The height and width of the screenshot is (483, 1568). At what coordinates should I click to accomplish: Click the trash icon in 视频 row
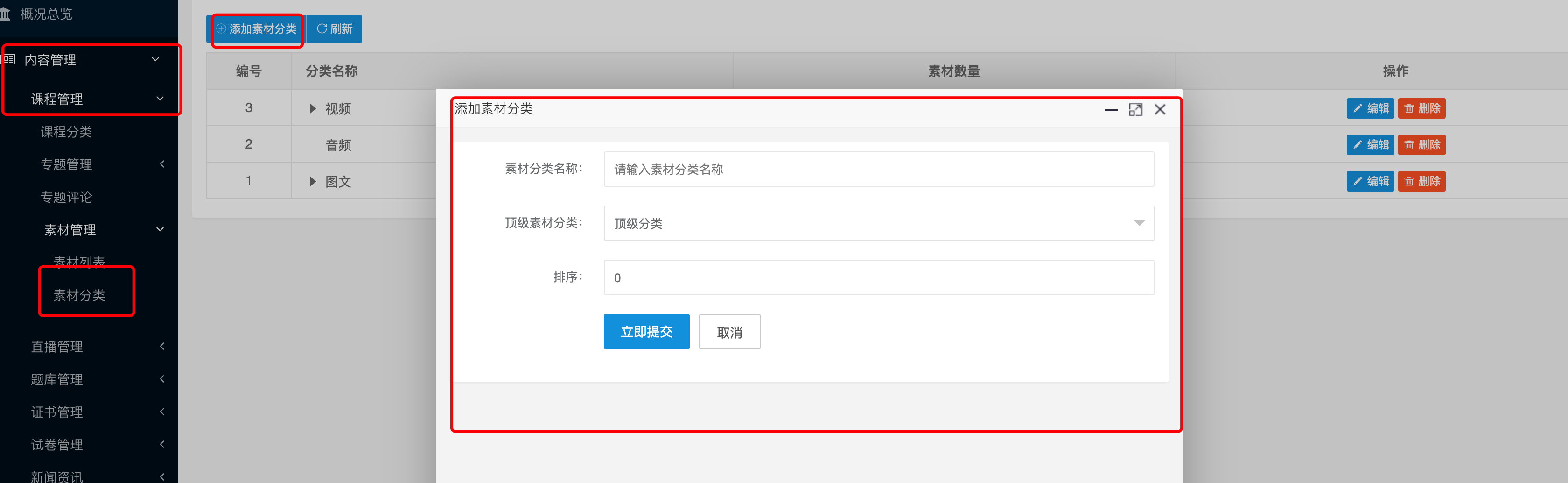(x=1408, y=108)
